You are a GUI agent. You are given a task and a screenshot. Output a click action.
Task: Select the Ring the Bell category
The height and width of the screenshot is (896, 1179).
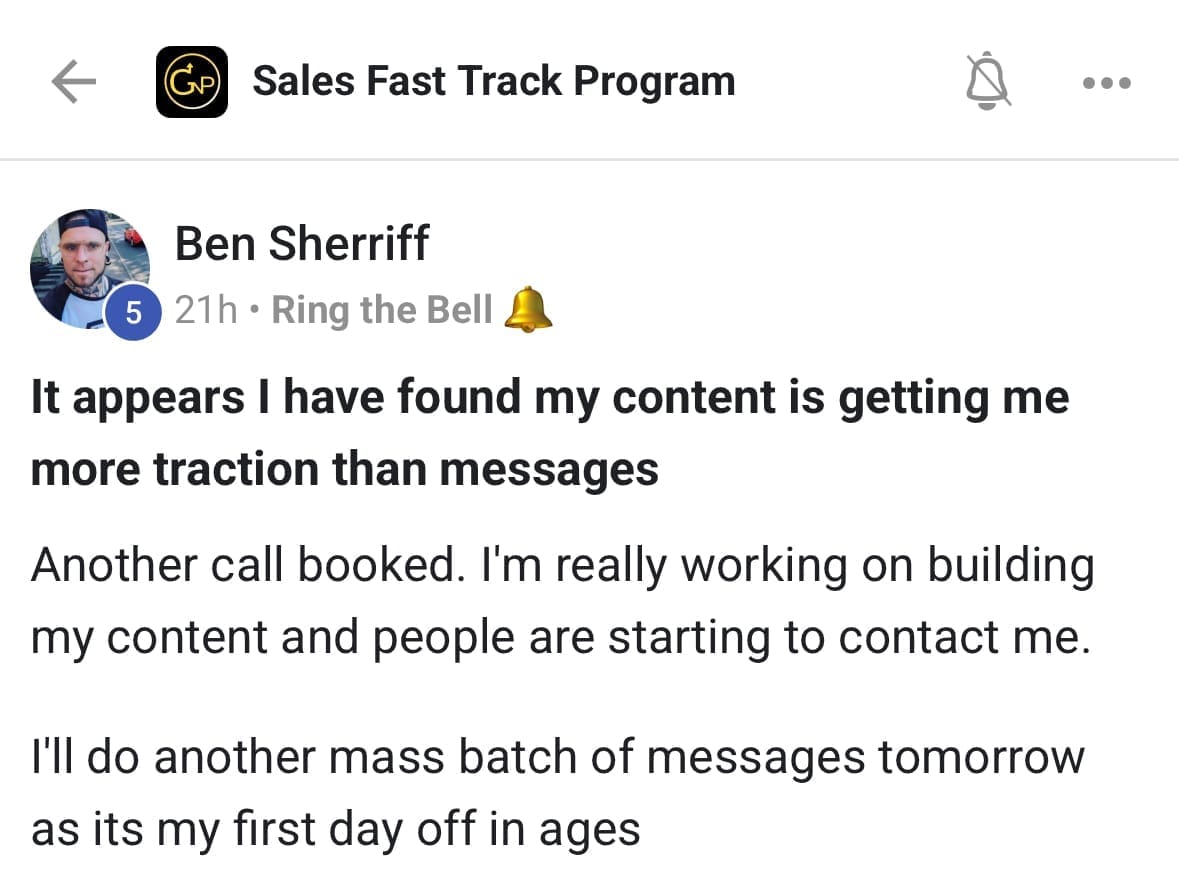(382, 311)
